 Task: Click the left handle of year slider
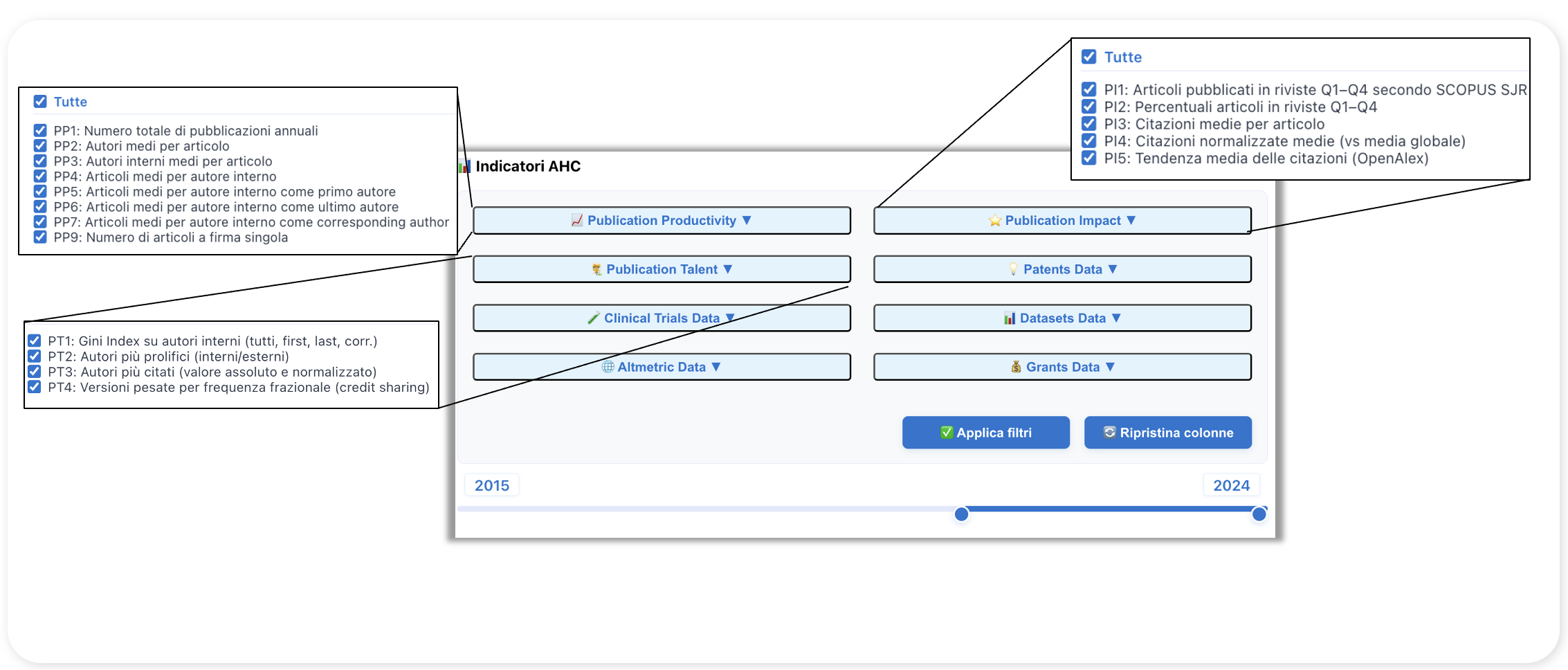(961, 514)
